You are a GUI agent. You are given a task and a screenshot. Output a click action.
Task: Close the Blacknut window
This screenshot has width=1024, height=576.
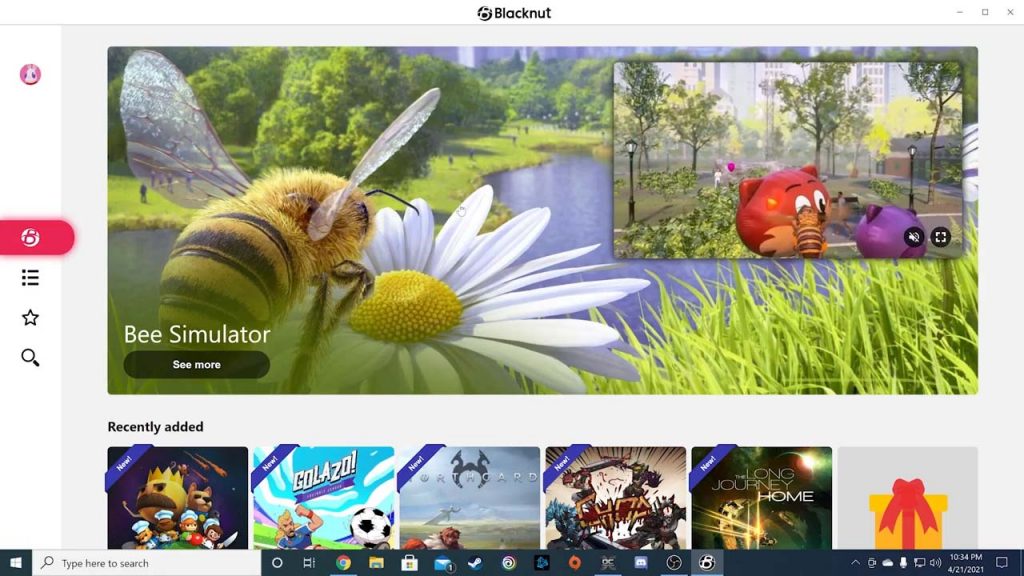[1010, 12]
